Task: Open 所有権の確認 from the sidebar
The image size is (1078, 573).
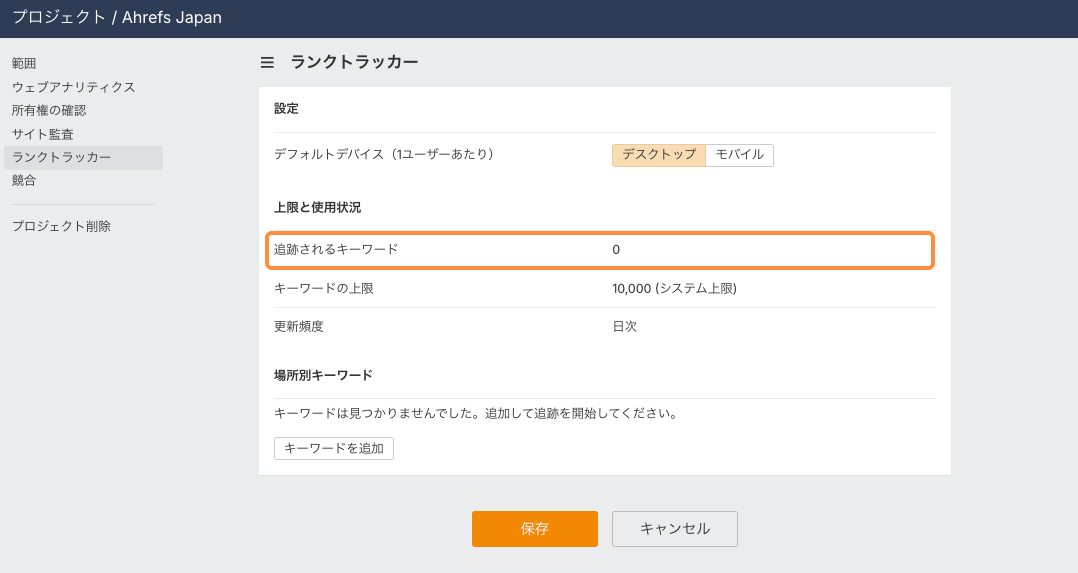Action: tap(49, 110)
